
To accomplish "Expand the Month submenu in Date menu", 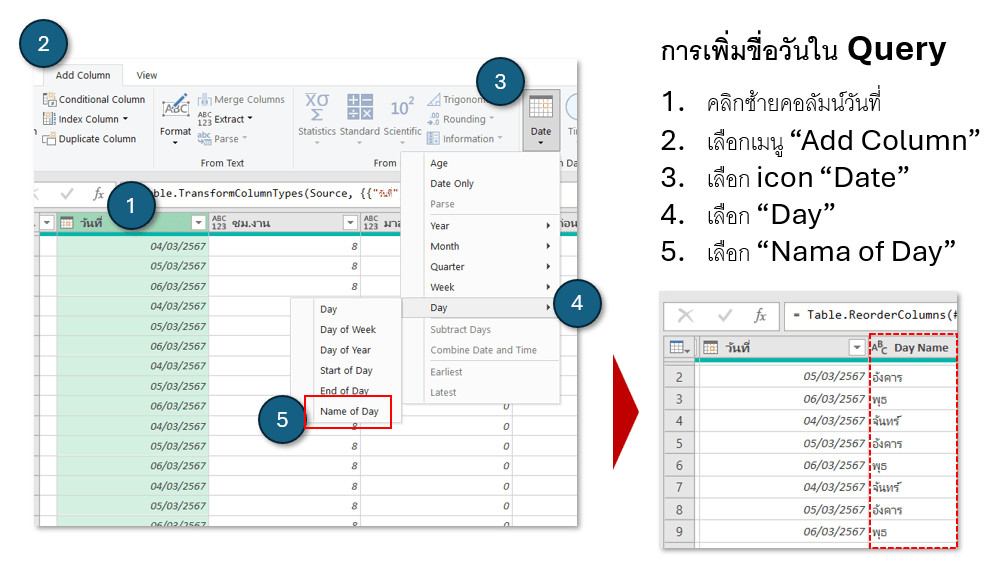I will click(x=490, y=246).
